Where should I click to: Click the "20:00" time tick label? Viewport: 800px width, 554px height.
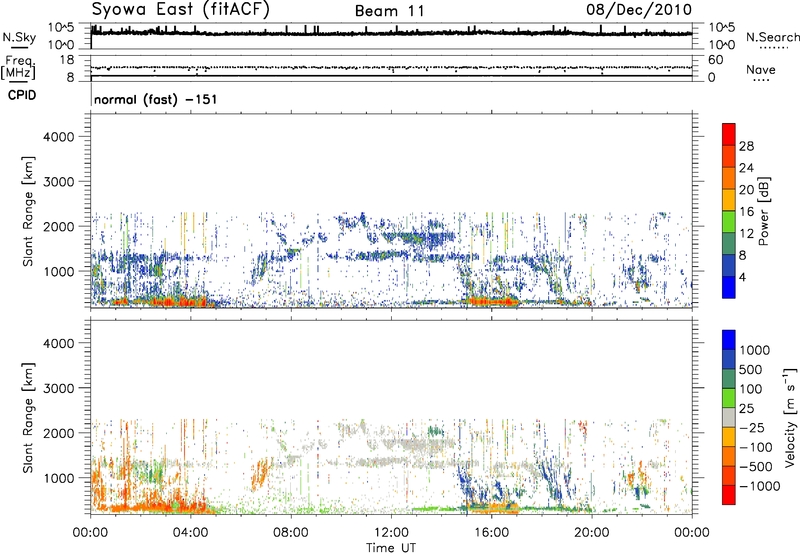(592, 533)
